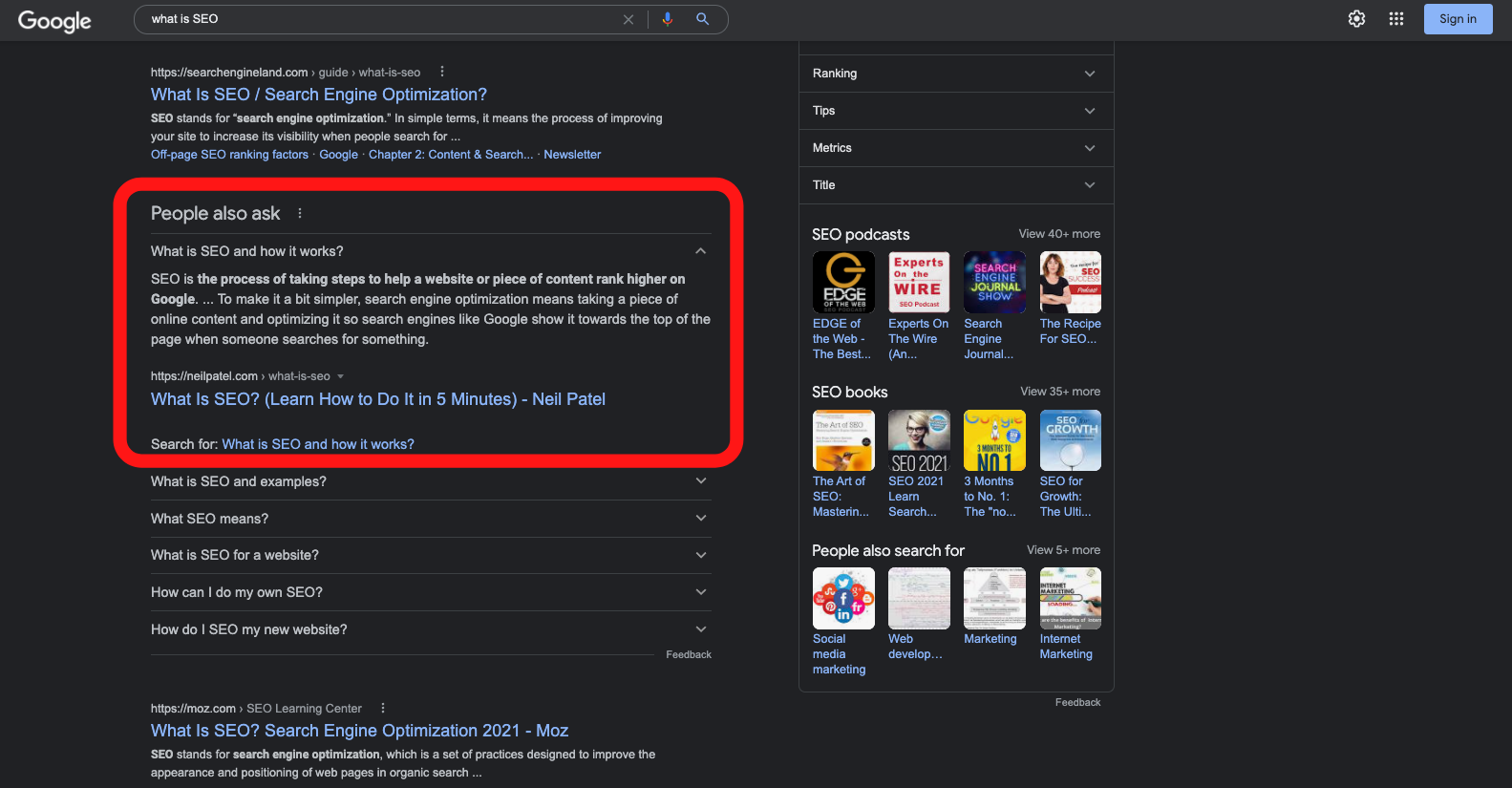Image resolution: width=1512 pixels, height=788 pixels.
Task: Click 'View 5+ more' related searches
Action: (1063, 550)
